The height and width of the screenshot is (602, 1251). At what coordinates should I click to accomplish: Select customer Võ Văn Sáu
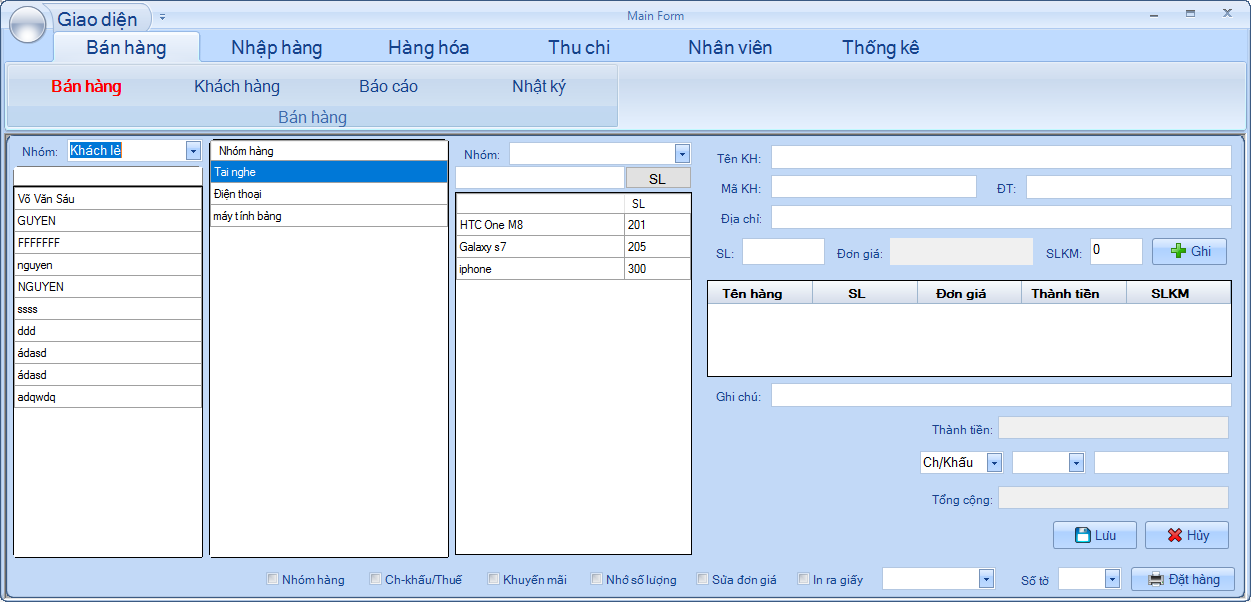pyautogui.click(x=108, y=198)
